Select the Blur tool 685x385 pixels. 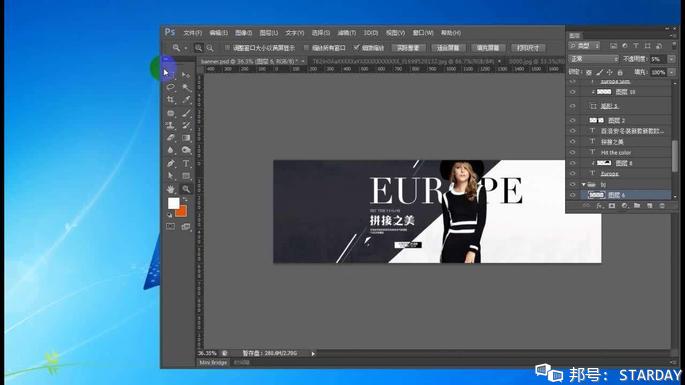click(170, 150)
